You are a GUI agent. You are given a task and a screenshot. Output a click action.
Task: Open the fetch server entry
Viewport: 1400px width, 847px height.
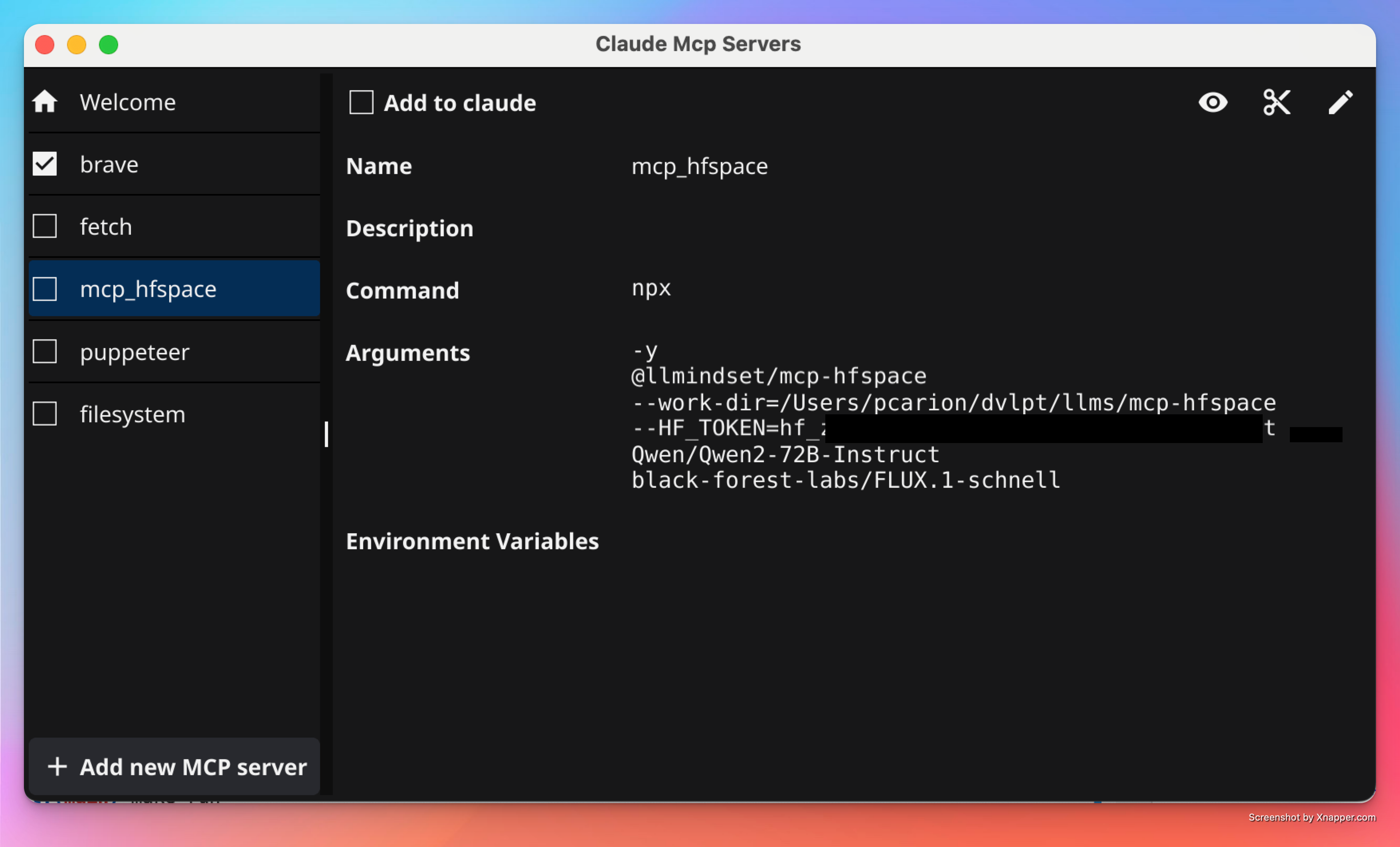[106, 226]
